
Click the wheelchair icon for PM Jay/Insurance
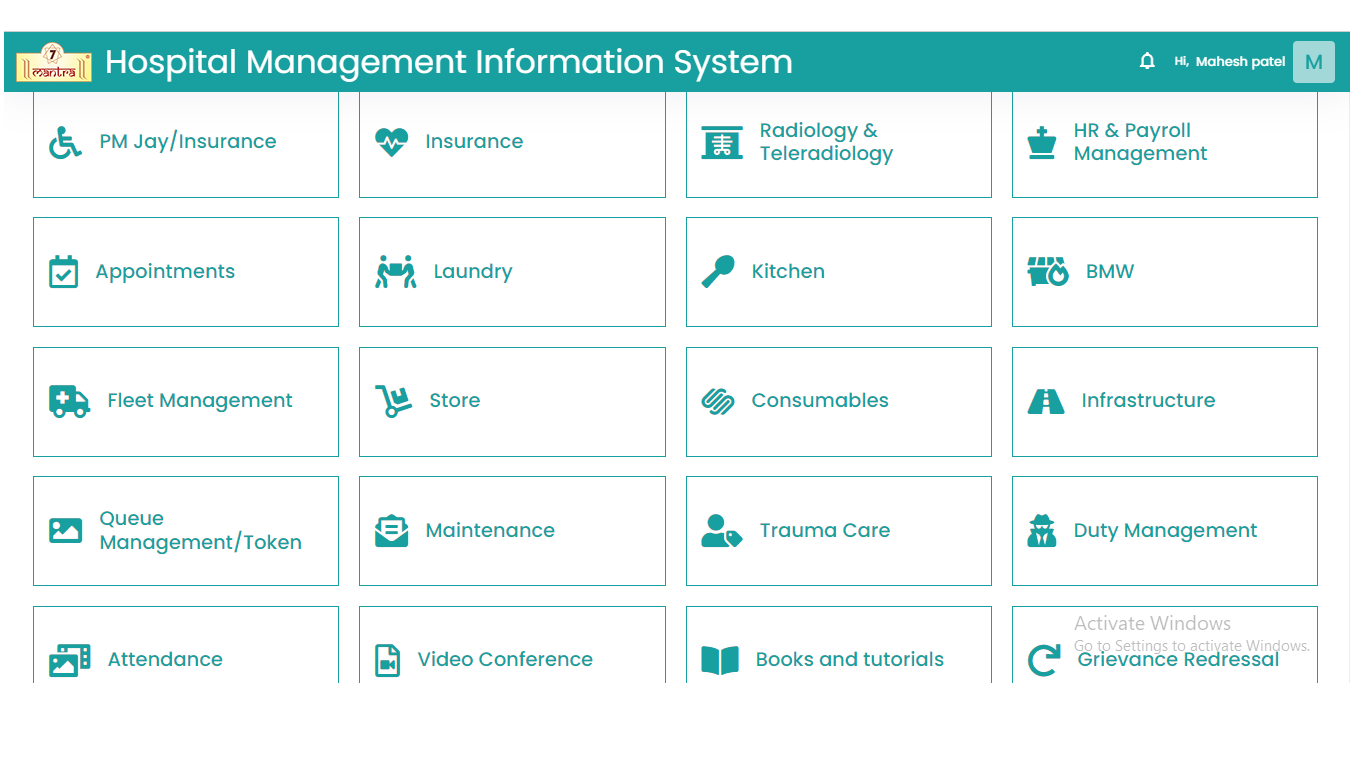[x=66, y=142]
